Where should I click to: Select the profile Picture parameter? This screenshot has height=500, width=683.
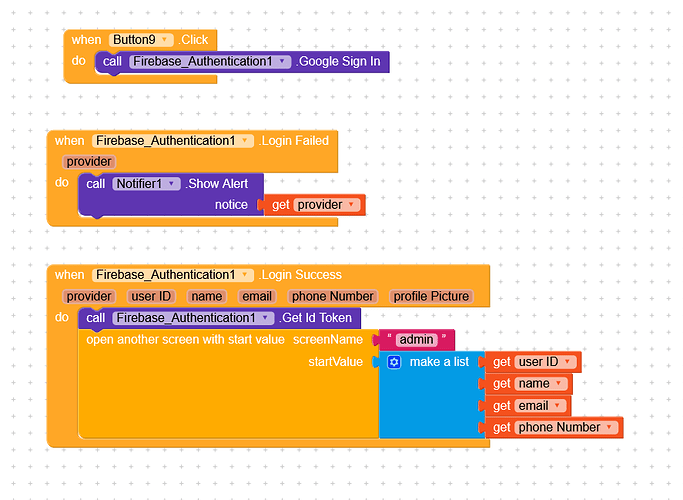pyautogui.click(x=431, y=297)
